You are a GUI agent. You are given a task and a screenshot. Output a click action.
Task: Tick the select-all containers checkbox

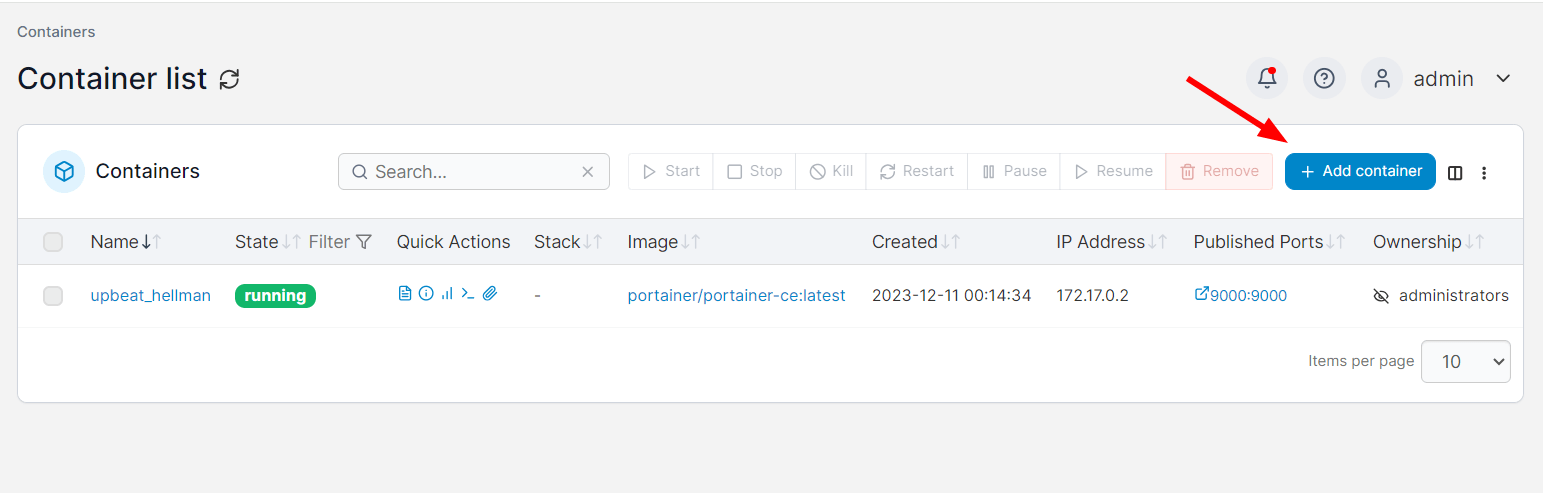pyautogui.click(x=53, y=242)
